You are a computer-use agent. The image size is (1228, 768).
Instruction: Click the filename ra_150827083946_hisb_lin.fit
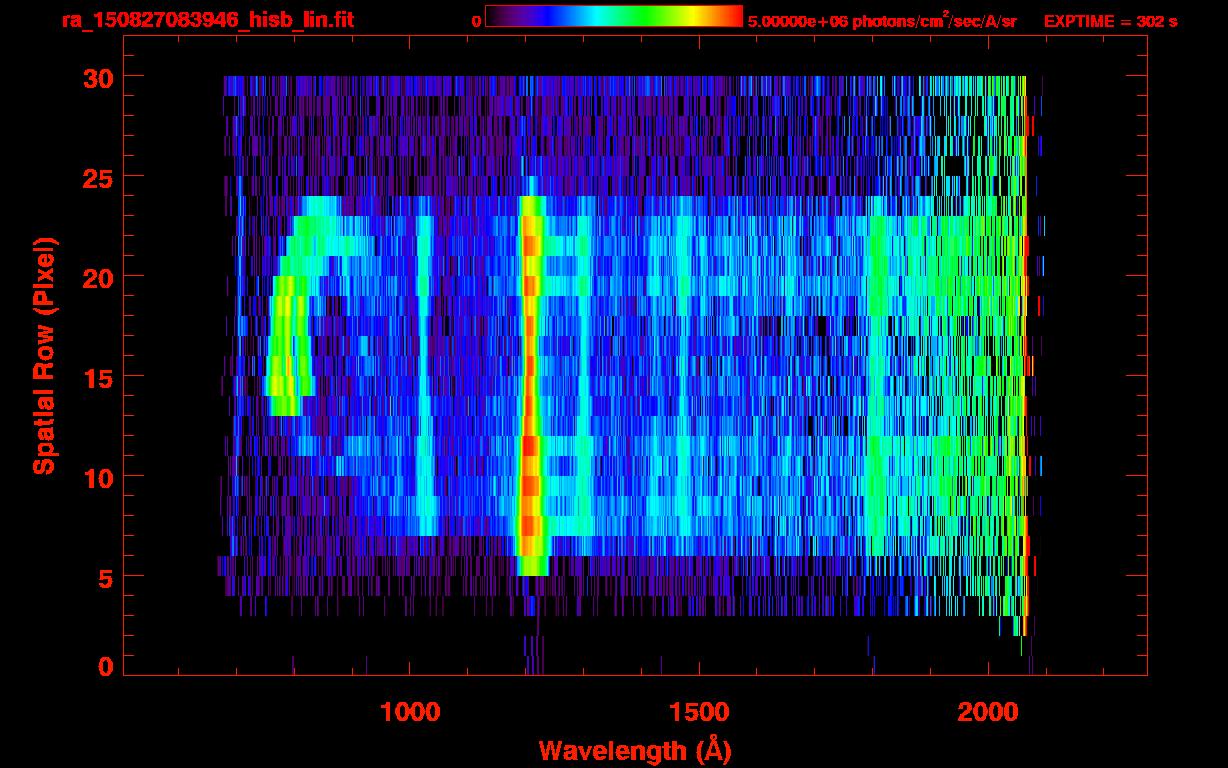pyautogui.click(x=207, y=20)
